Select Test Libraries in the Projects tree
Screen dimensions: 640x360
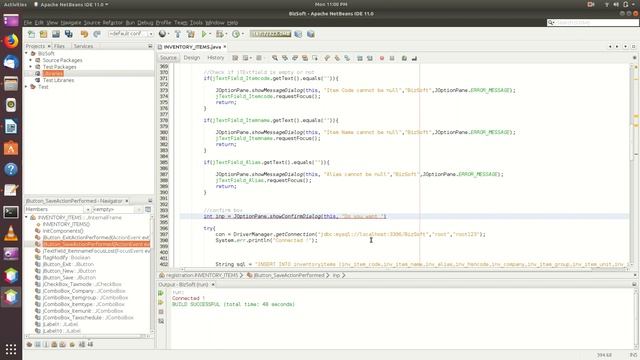(58, 80)
